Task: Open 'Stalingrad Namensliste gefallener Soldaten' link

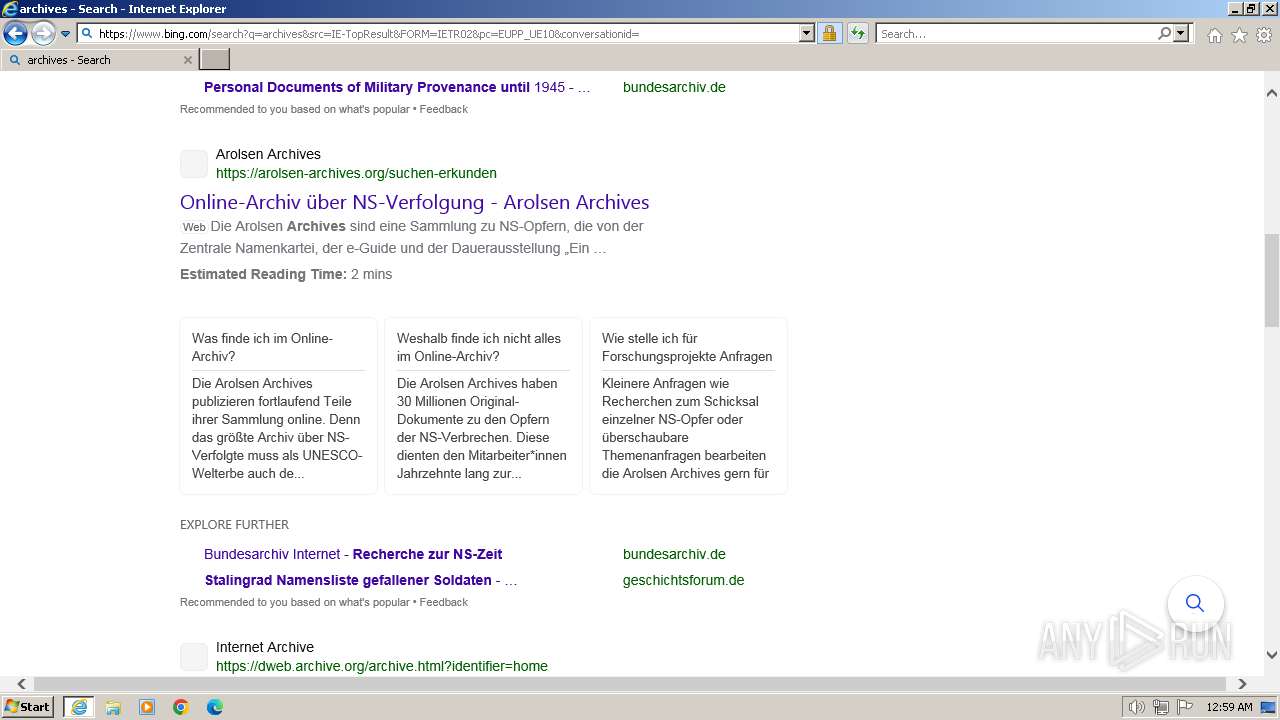Action: tap(361, 580)
